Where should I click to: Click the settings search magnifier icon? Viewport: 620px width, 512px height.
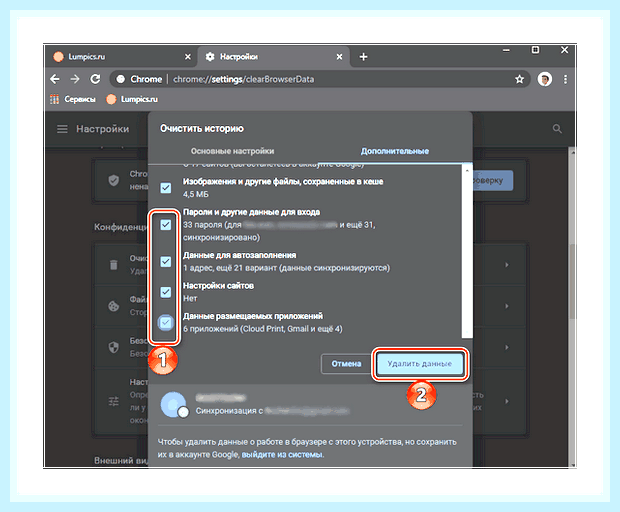557,129
